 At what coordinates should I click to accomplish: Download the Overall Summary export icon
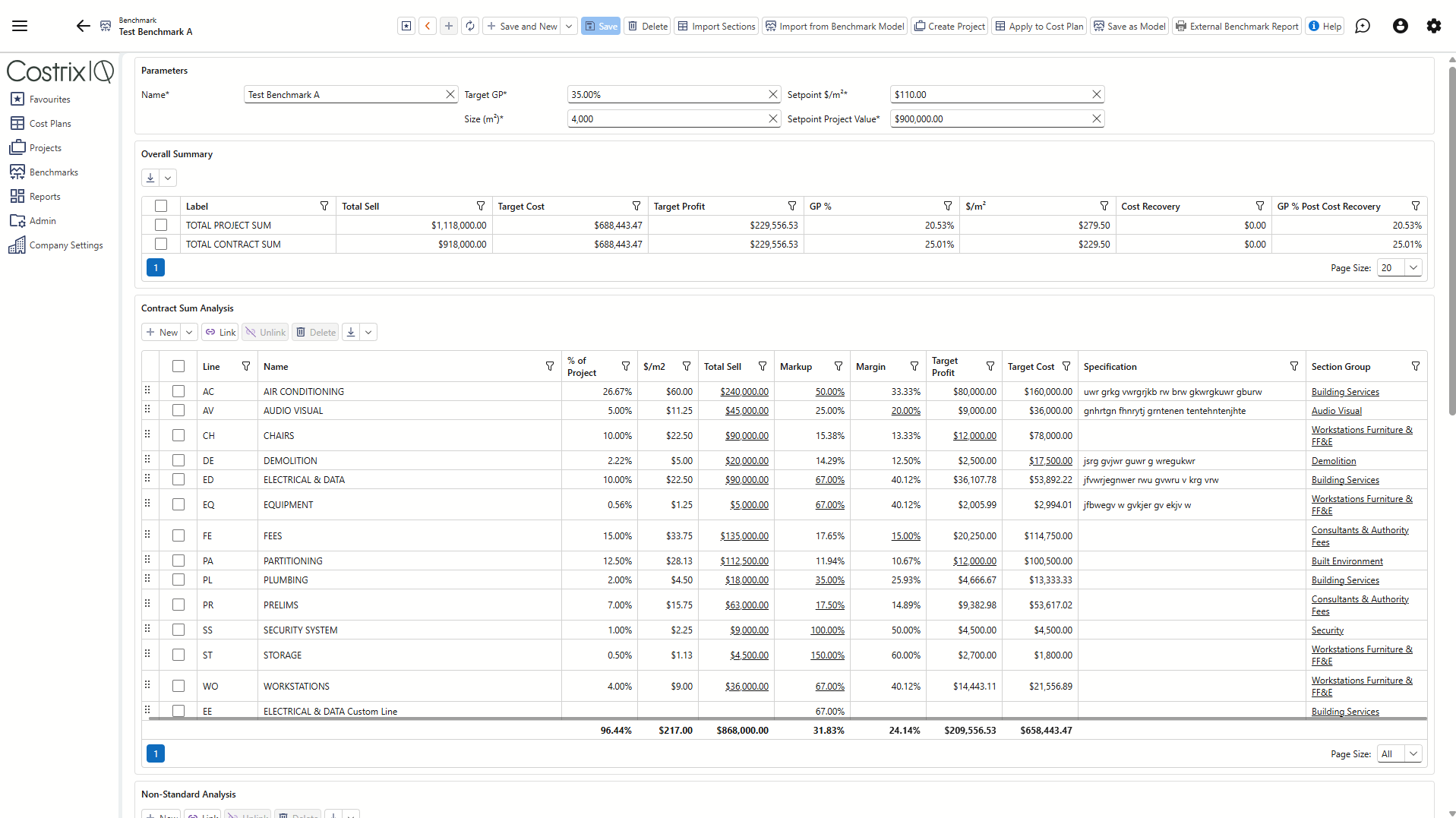[150, 178]
